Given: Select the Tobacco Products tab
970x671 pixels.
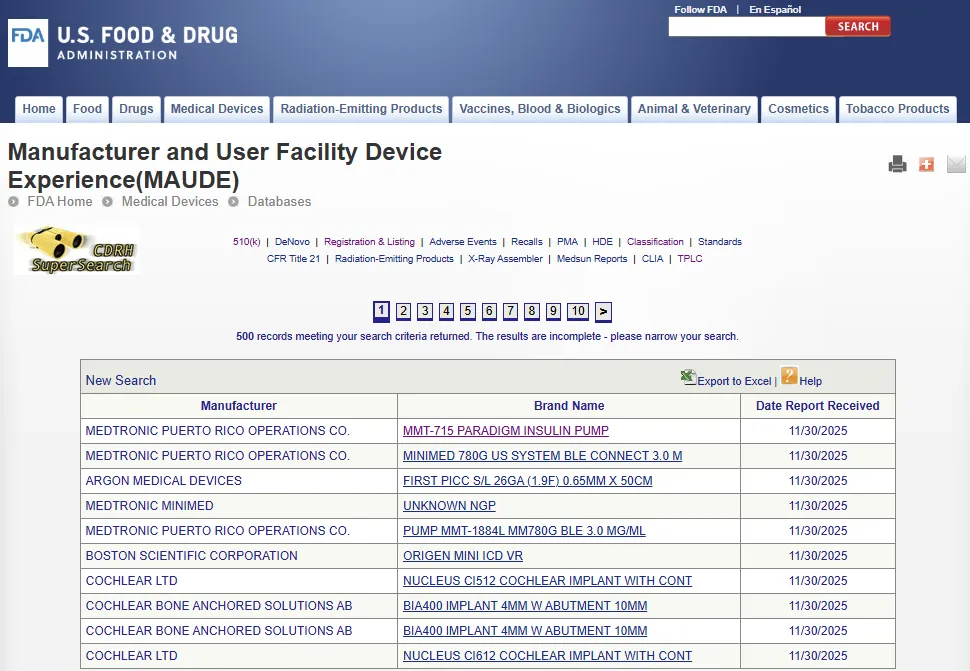Looking at the screenshot, I should point(898,109).
